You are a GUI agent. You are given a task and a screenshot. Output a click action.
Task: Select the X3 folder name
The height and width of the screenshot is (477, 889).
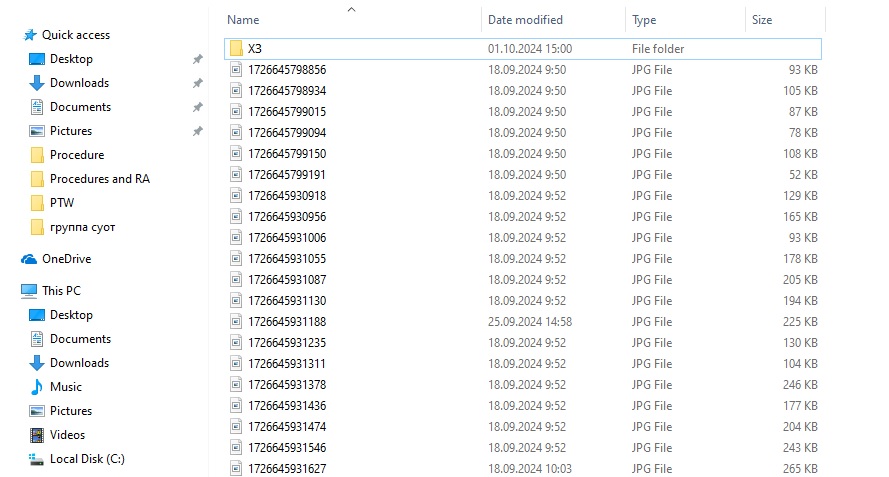tap(255, 49)
